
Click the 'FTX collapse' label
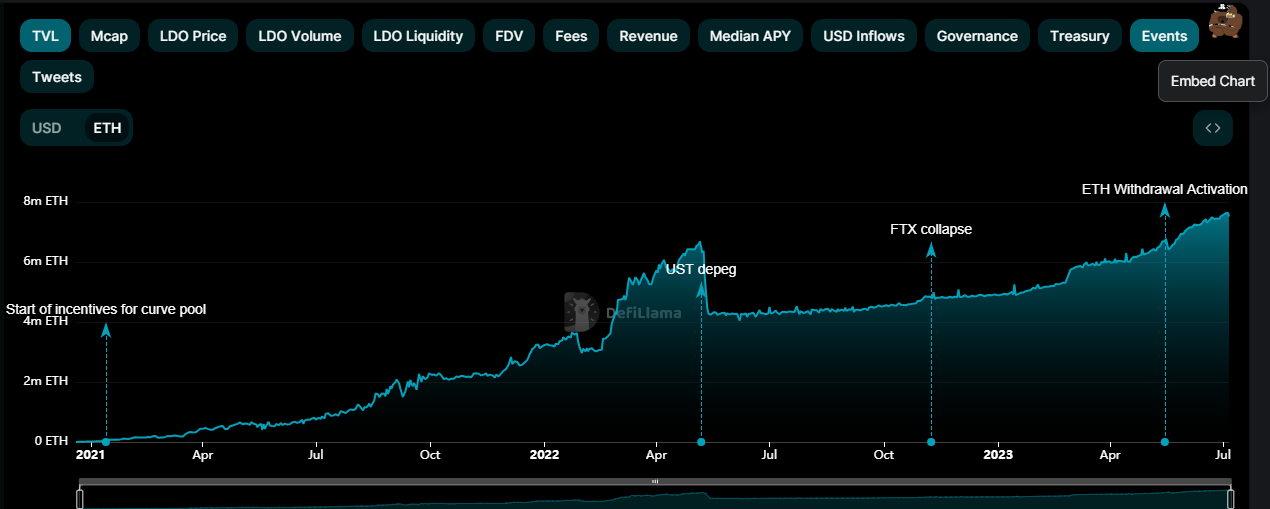coord(931,229)
